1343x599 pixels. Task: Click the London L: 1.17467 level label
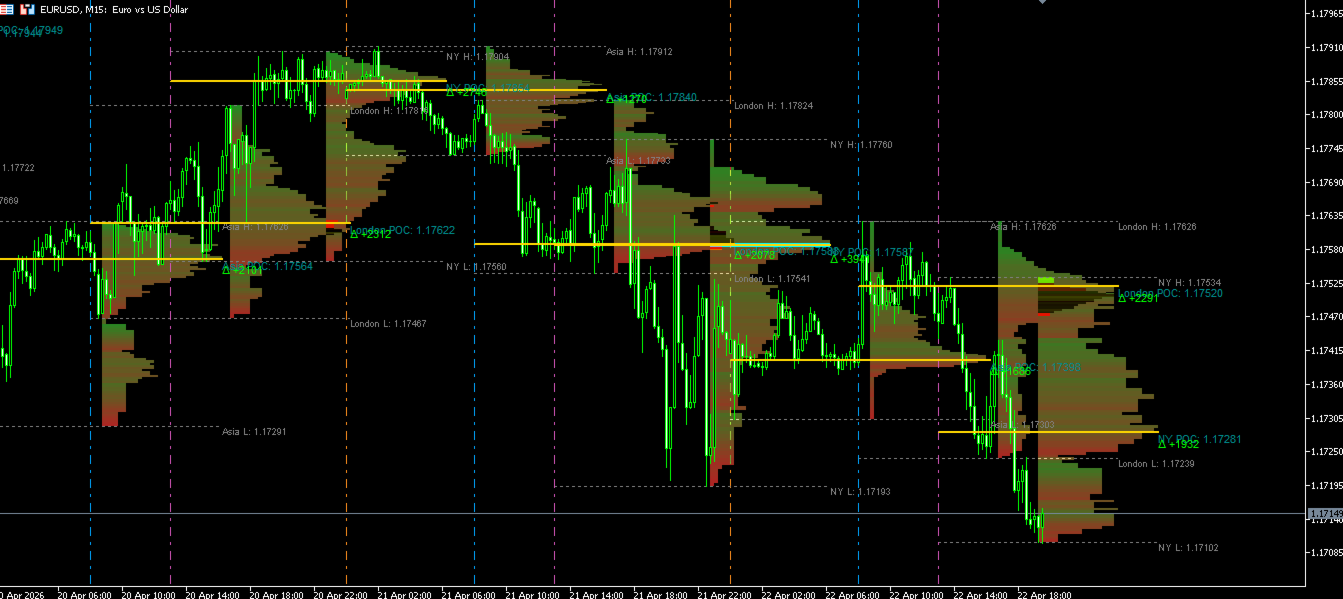[x=388, y=324]
